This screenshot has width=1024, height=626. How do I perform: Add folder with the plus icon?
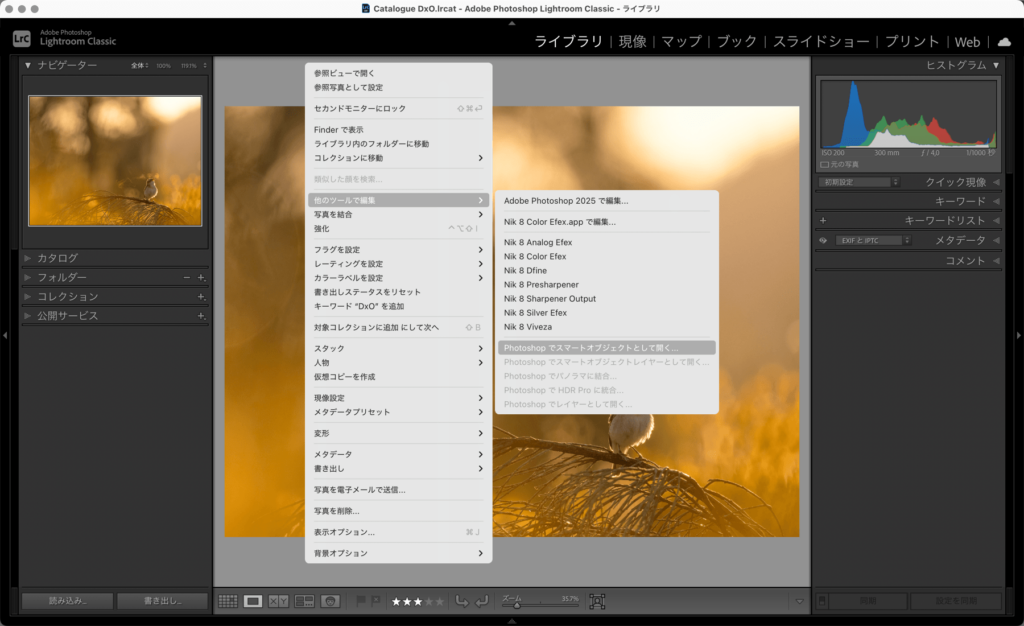point(201,277)
